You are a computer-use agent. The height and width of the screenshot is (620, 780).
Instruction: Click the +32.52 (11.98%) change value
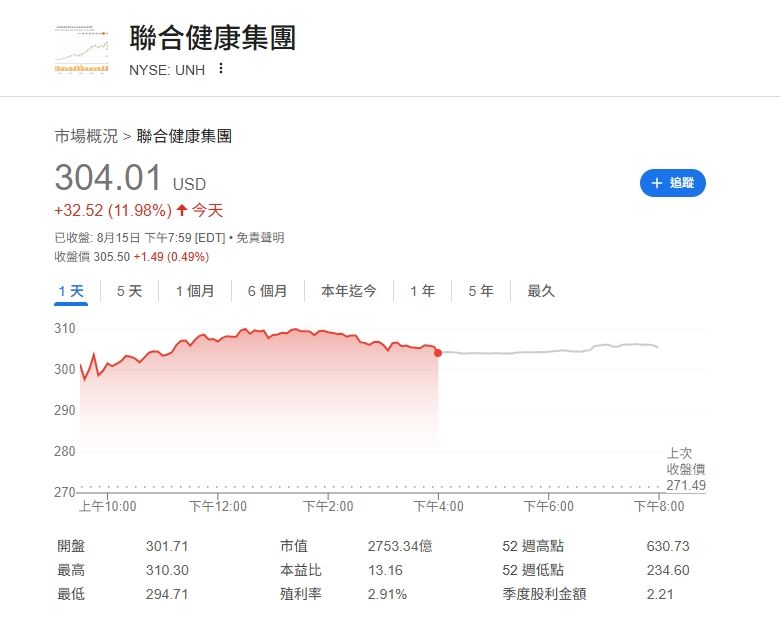[x=113, y=210]
